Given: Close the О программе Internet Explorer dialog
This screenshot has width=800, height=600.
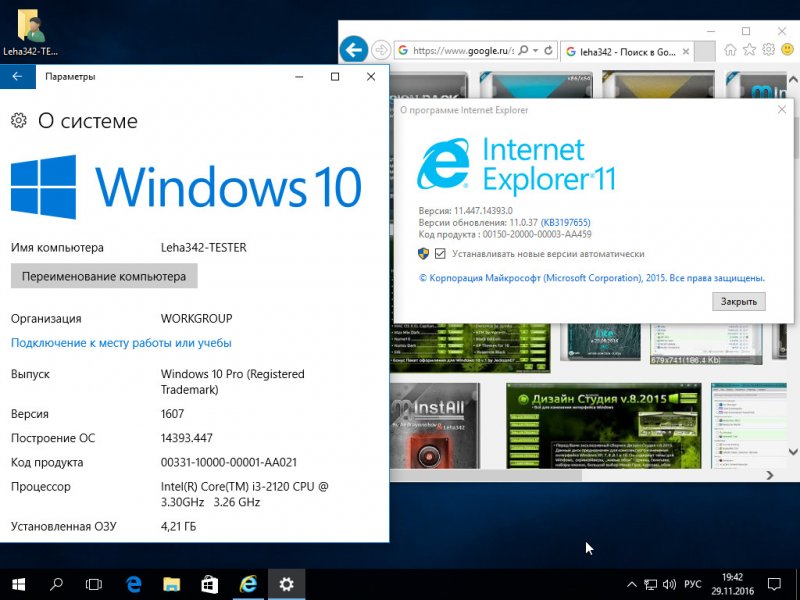Looking at the screenshot, I should click(x=782, y=110).
